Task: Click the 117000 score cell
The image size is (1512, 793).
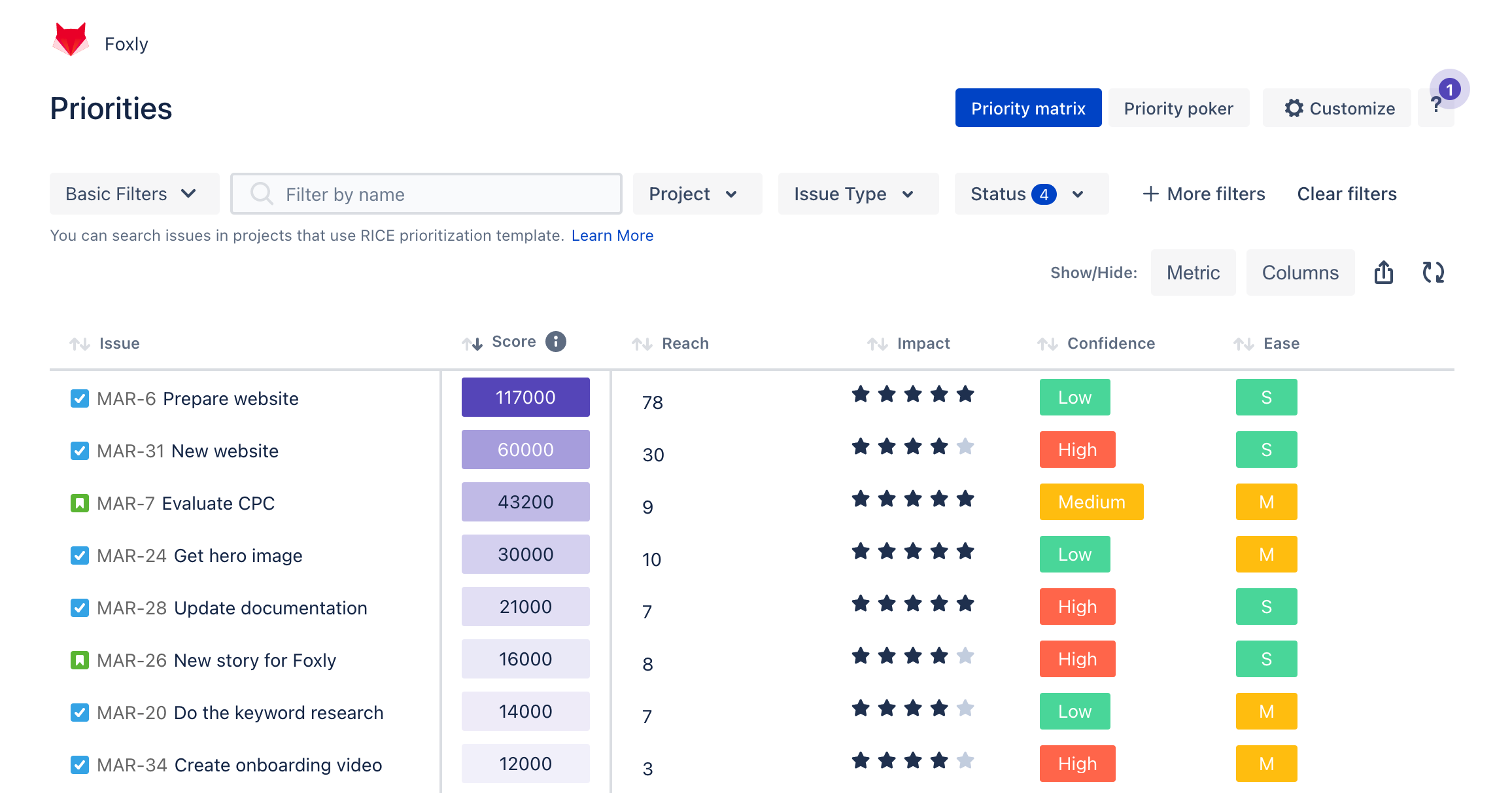Action: [526, 397]
